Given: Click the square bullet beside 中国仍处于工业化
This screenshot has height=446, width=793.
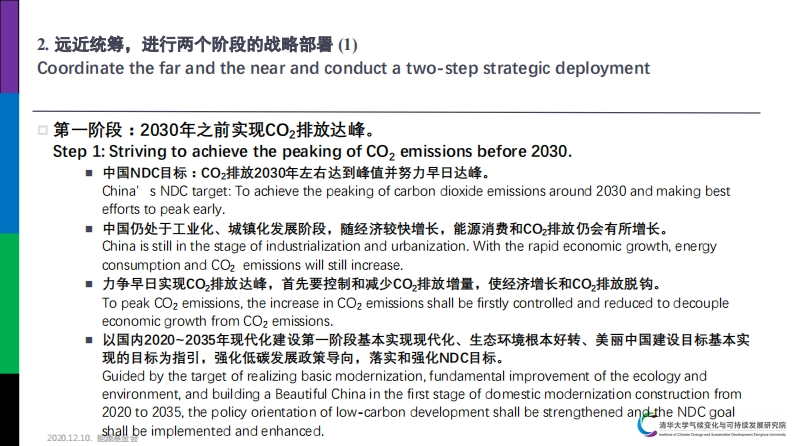Looking at the screenshot, I should click(90, 229).
